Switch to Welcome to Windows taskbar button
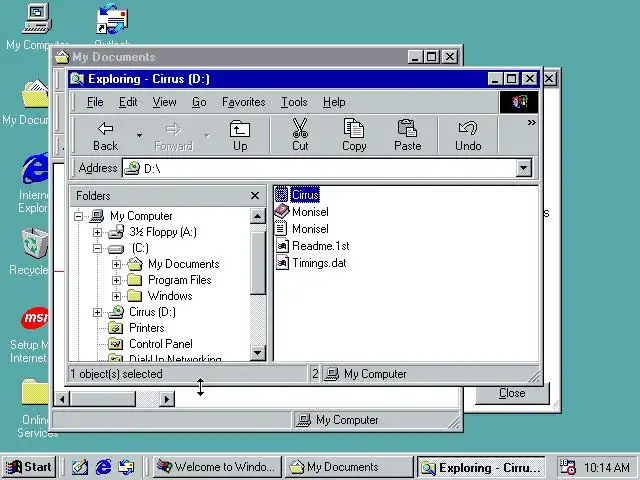 coord(217,467)
